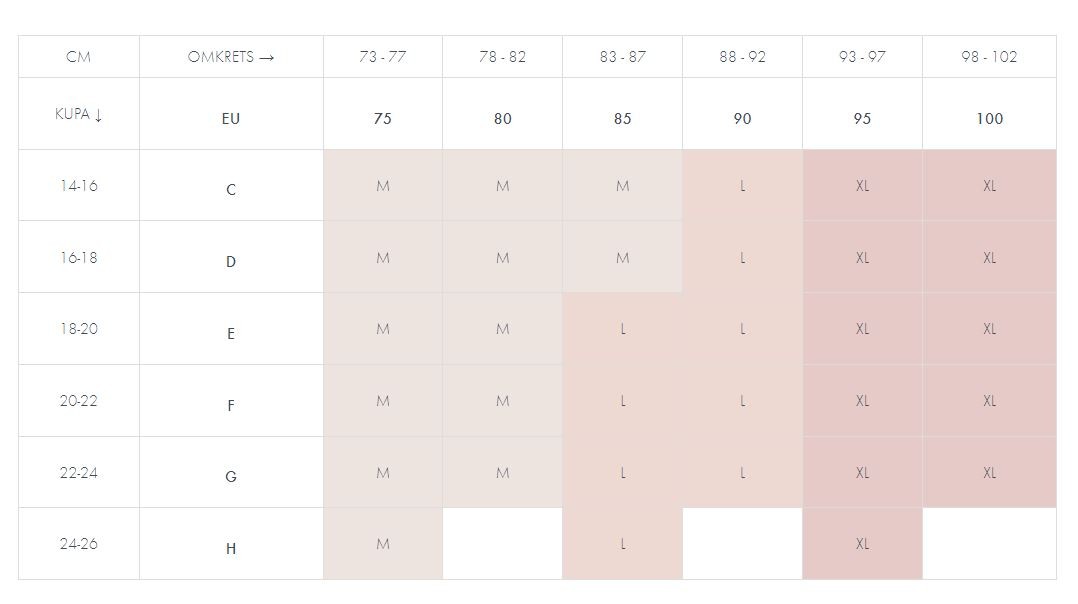Click EU band size 100
This screenshot has width=1078, height=604.
[x=989, y=118]
